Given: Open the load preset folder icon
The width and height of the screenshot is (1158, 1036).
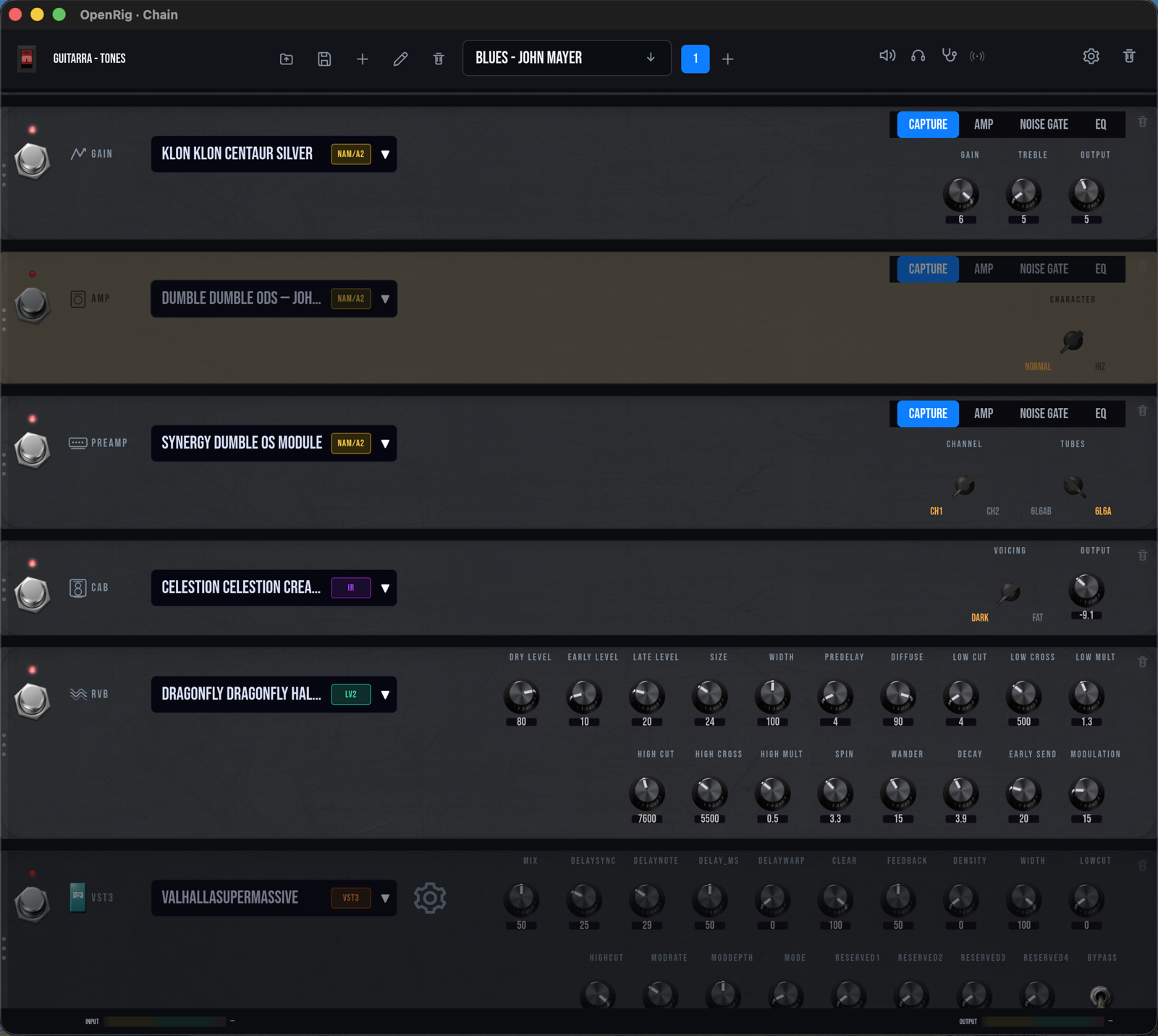Looking at the screenshot, I should [287, 59].
